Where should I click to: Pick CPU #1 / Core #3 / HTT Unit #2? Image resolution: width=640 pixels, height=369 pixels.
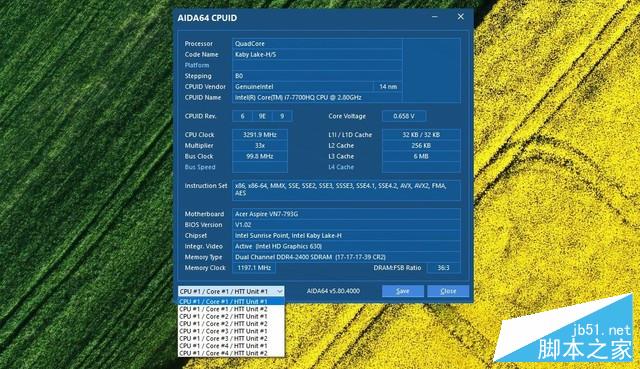[x=231, y=338]
